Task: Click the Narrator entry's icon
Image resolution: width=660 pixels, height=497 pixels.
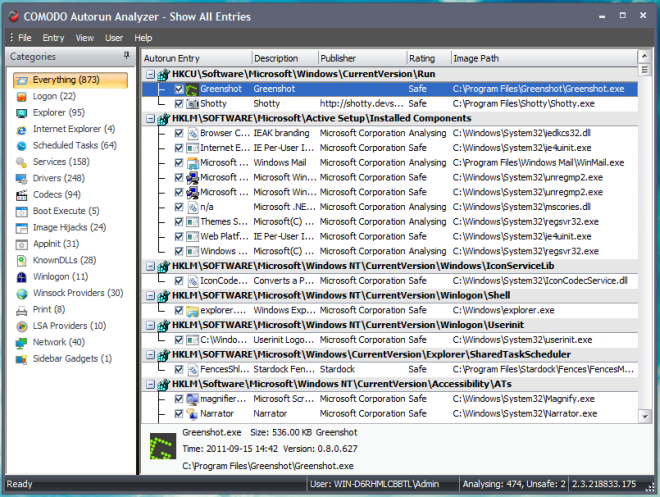Action: pos(192,414)
